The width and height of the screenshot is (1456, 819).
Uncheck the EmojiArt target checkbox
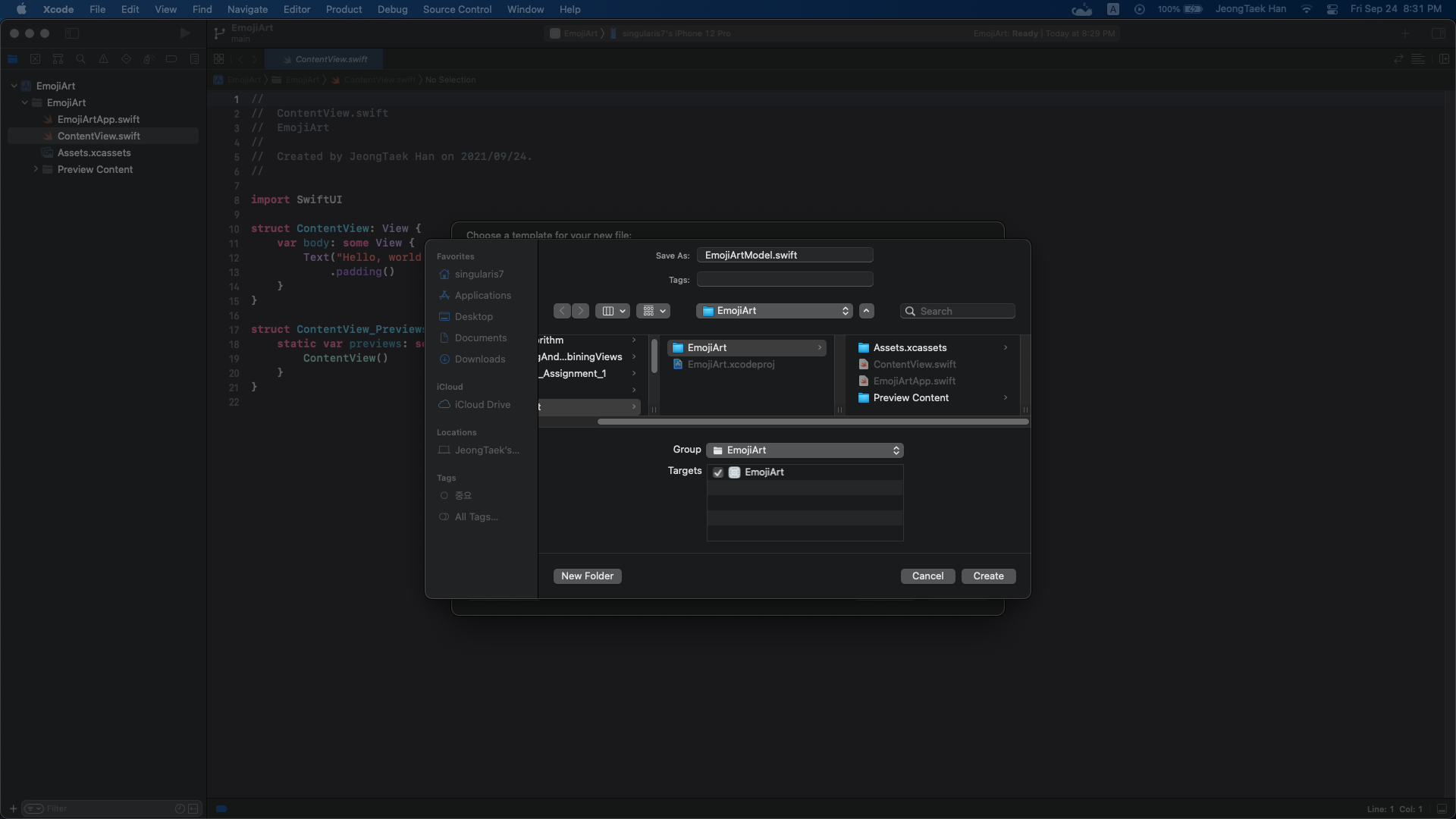(x=718, y=472)
